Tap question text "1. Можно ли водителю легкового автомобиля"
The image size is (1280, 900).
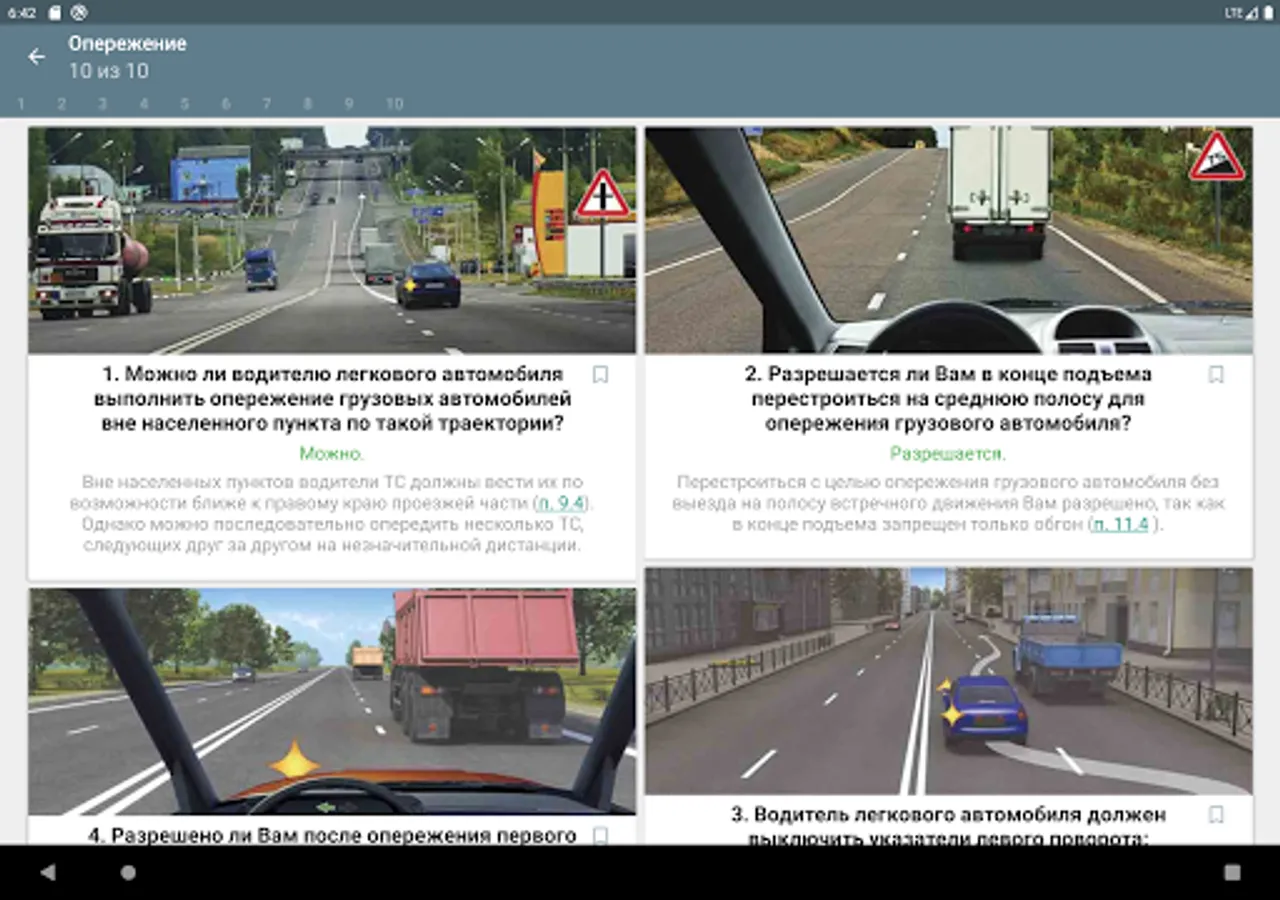tap(332, 375)
